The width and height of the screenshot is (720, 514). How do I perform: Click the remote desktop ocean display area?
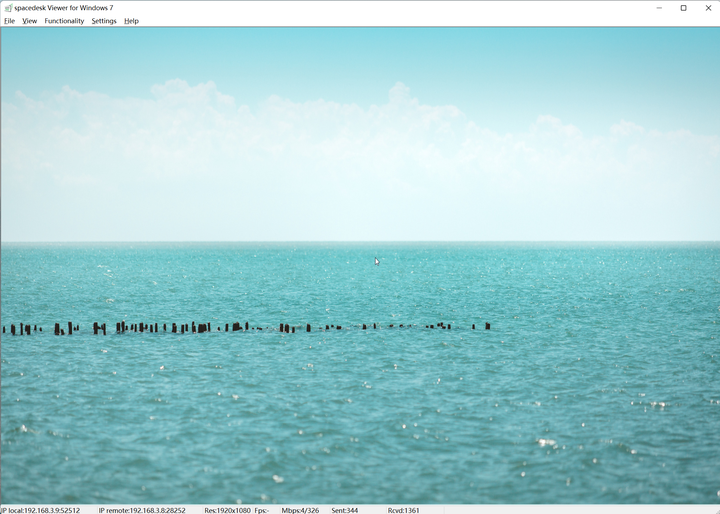click(x=360, y=265)
